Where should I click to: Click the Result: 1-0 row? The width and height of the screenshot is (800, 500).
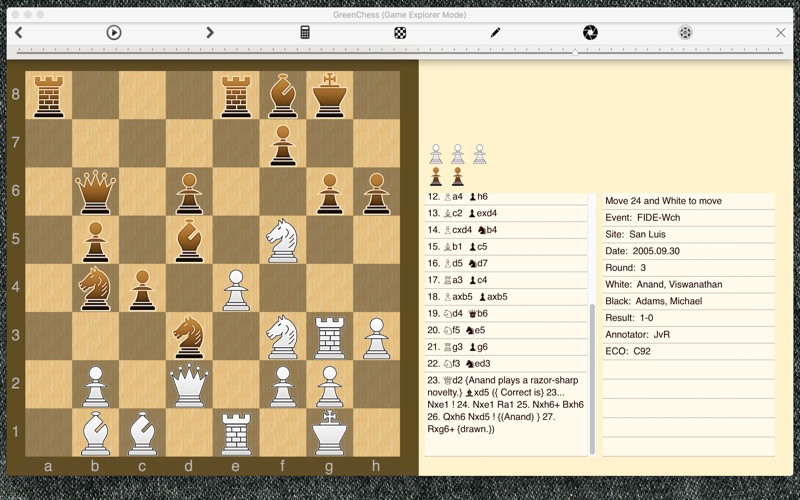[x=688, y=318]
